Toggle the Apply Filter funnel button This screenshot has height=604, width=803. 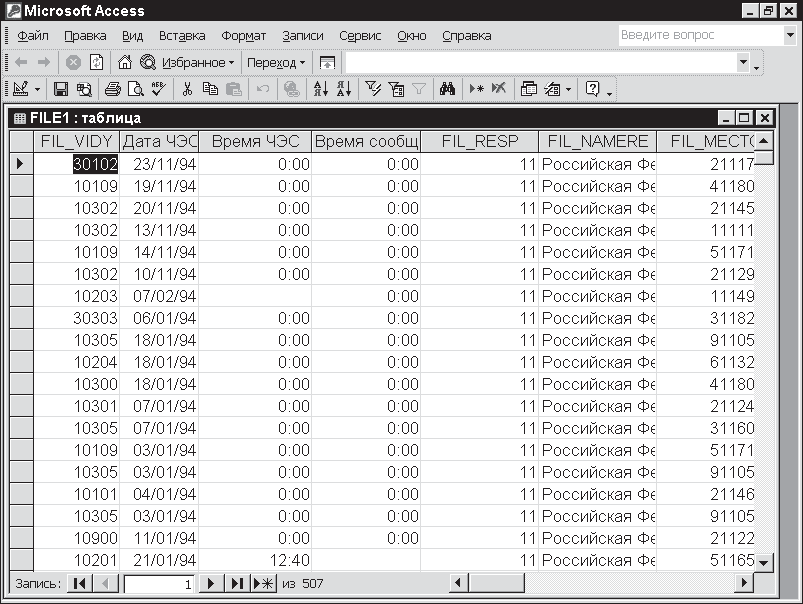click(x=419, y=89)
